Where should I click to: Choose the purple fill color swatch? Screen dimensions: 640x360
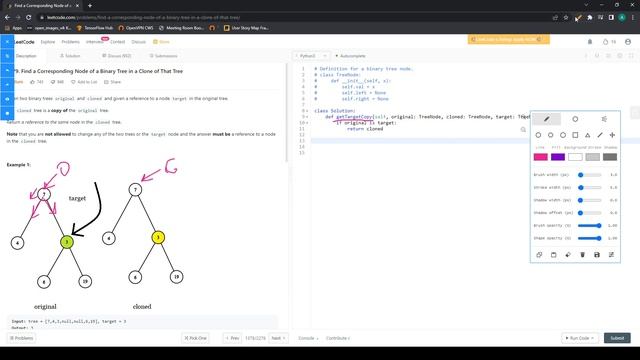(x=558, y=157)
